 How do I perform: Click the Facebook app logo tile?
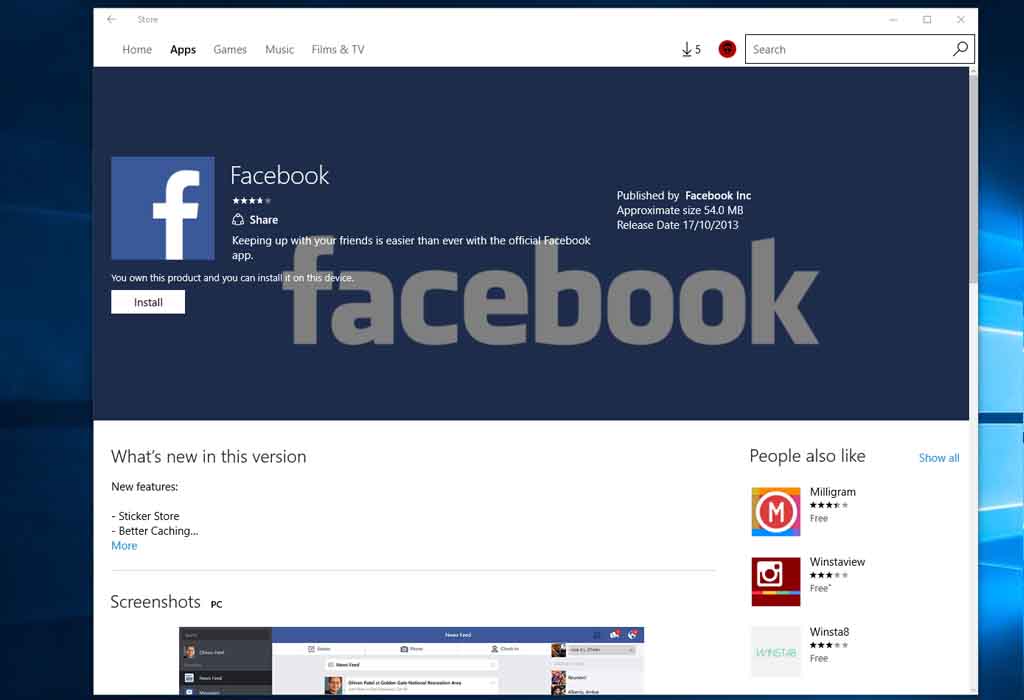click(162, 208)
